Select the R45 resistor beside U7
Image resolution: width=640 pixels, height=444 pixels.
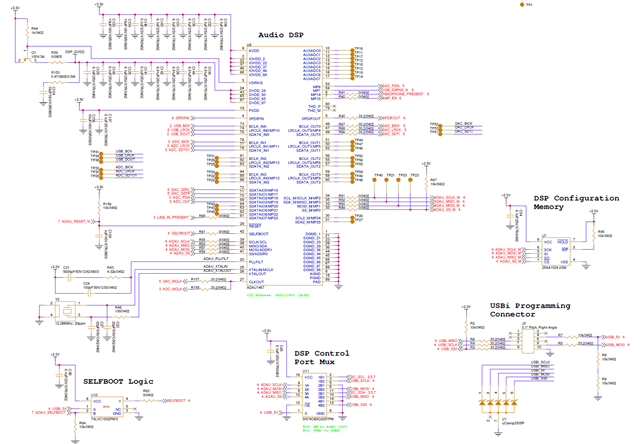(x=594, y=234)
